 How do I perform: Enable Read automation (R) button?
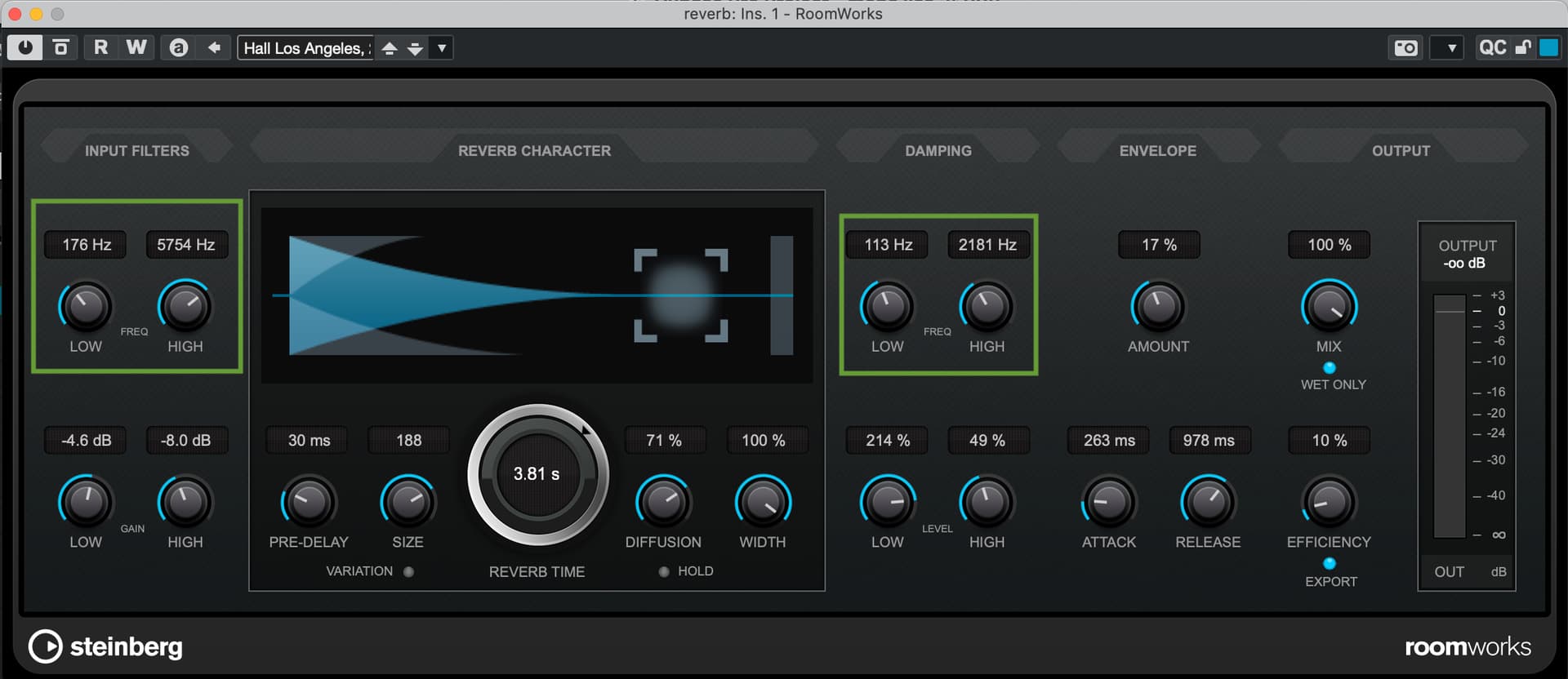(x=100, y=47)
